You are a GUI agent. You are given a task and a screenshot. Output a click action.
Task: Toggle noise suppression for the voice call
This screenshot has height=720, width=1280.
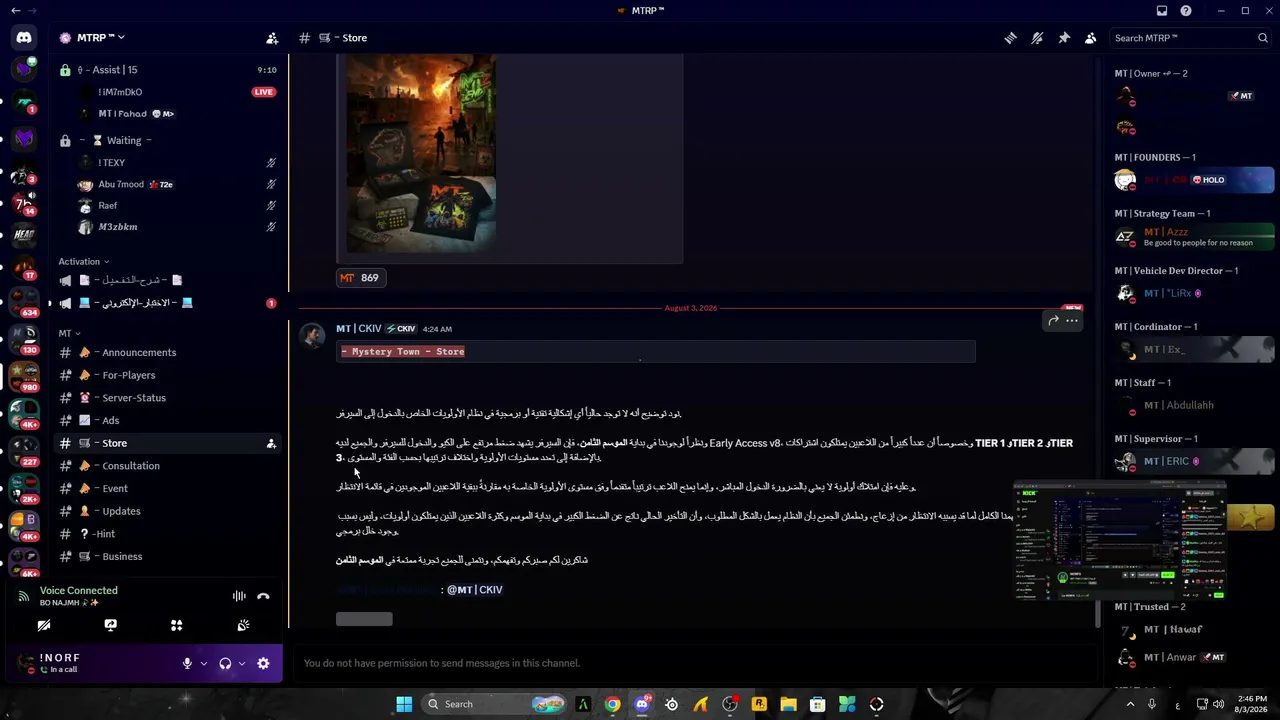(239, 596)
